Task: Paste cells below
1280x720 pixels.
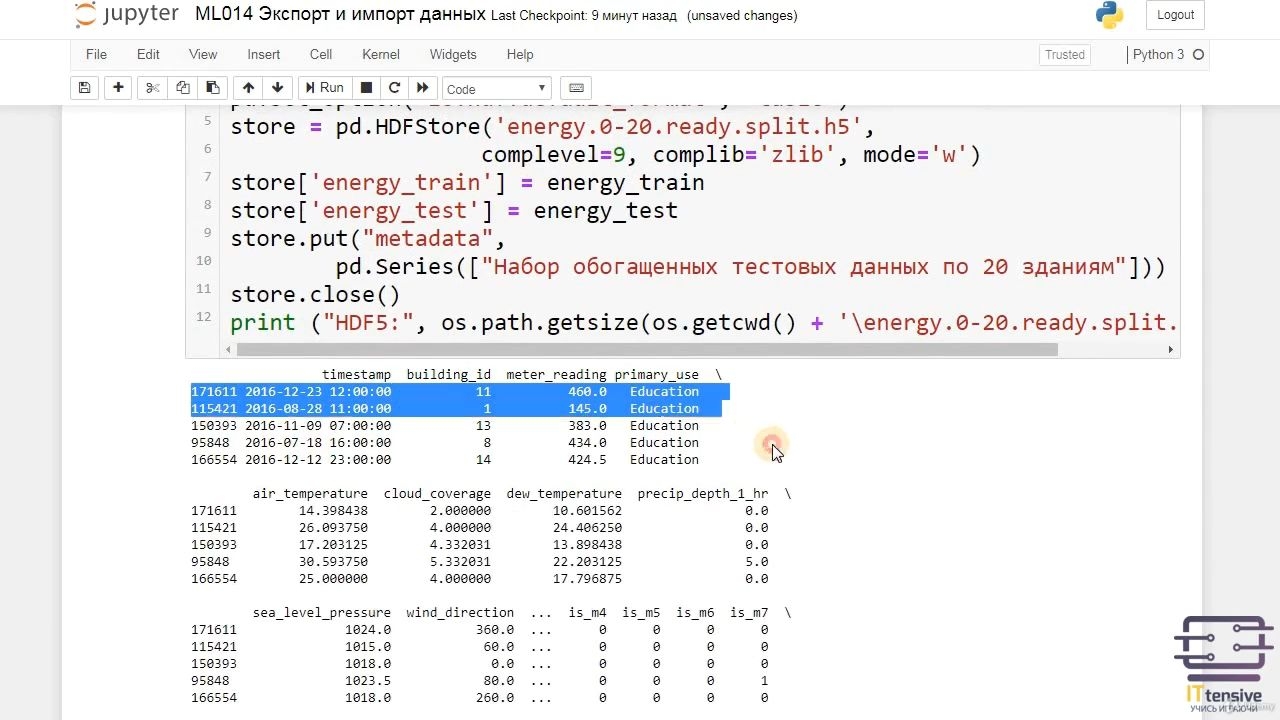Action: click(212, 88)
